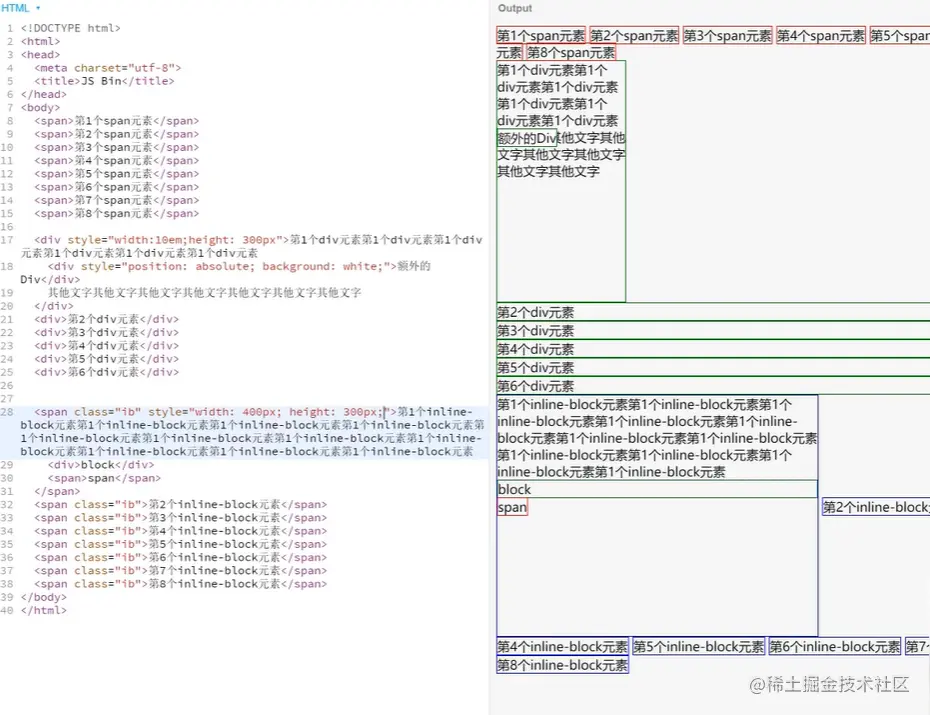The width and height of the screenshot is (930, 715).
Task: Click the 第6个div元素 row in the Output
Action: coord(713,386)
